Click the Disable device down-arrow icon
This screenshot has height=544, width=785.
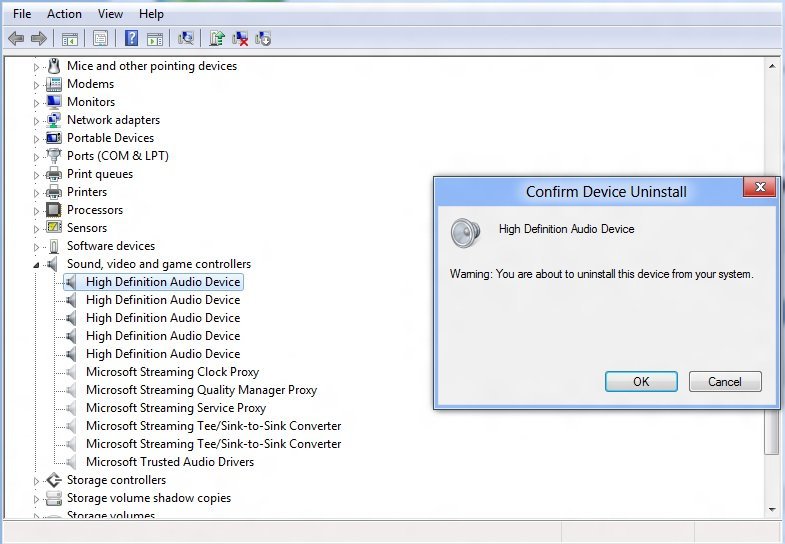click(263, 38)
